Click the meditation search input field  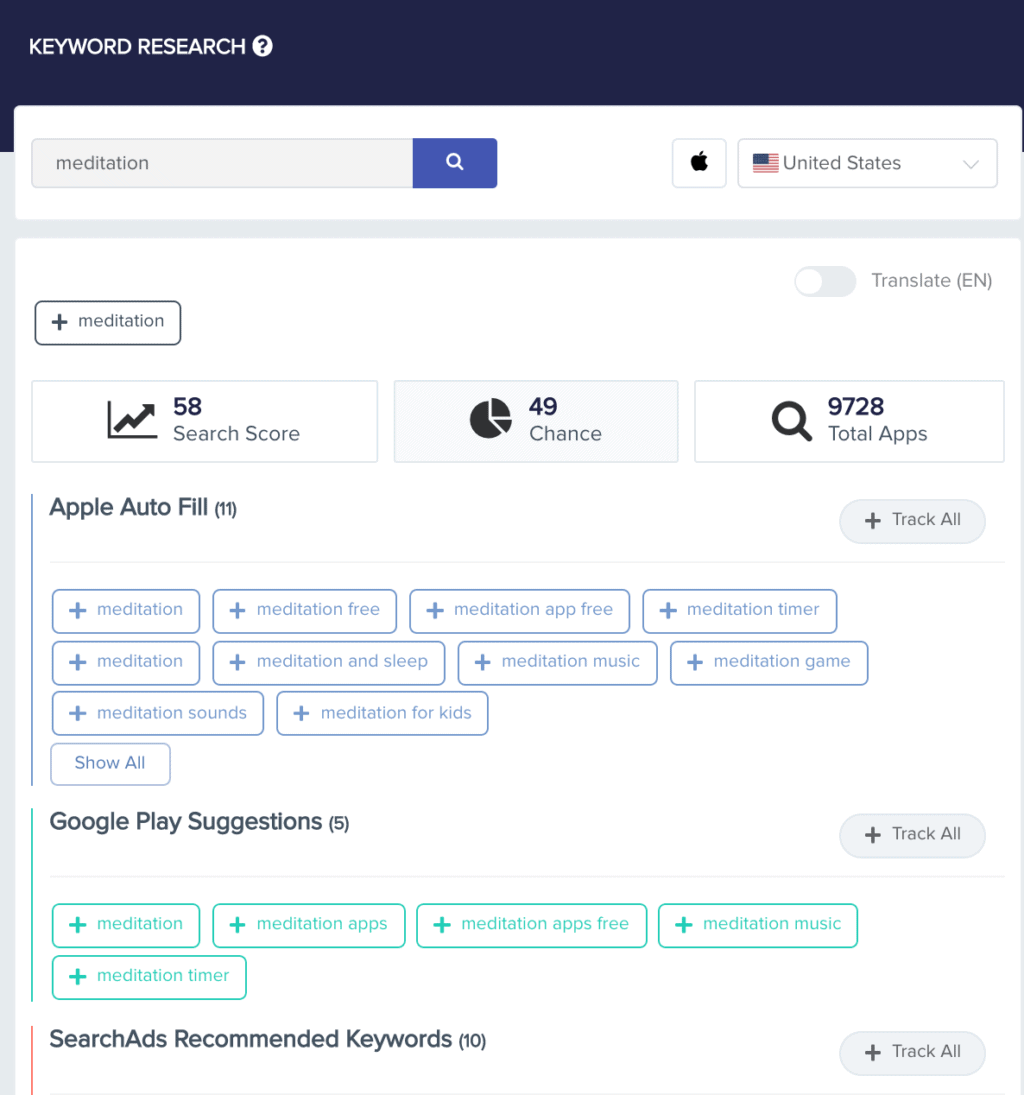point(222,162)
